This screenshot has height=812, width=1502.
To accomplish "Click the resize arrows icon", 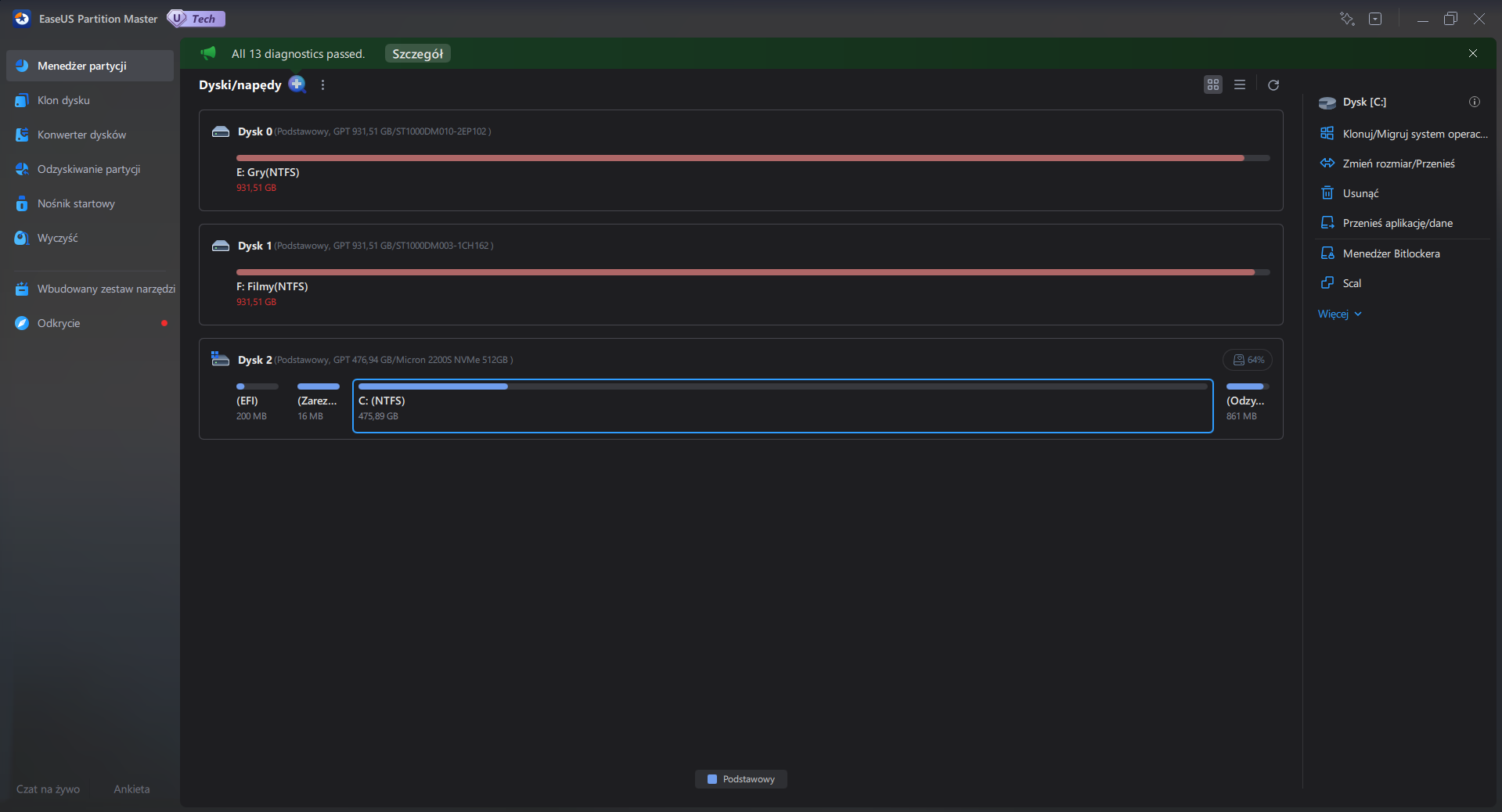I will click(x=1327, y=163).
